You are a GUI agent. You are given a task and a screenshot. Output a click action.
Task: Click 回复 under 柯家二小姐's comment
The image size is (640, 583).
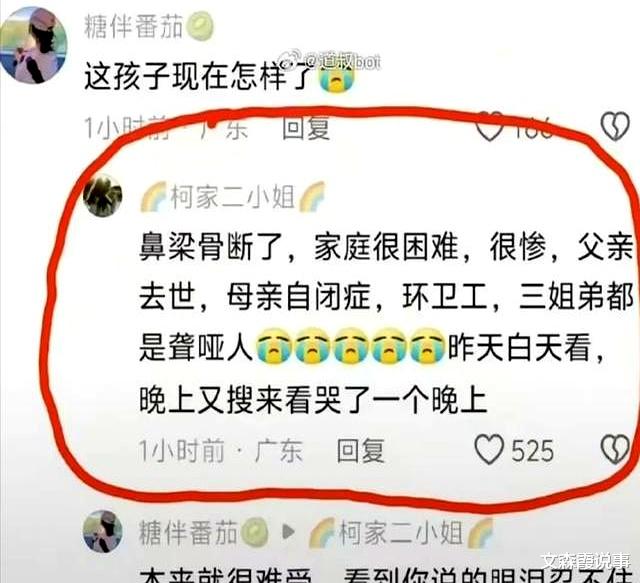361,450
